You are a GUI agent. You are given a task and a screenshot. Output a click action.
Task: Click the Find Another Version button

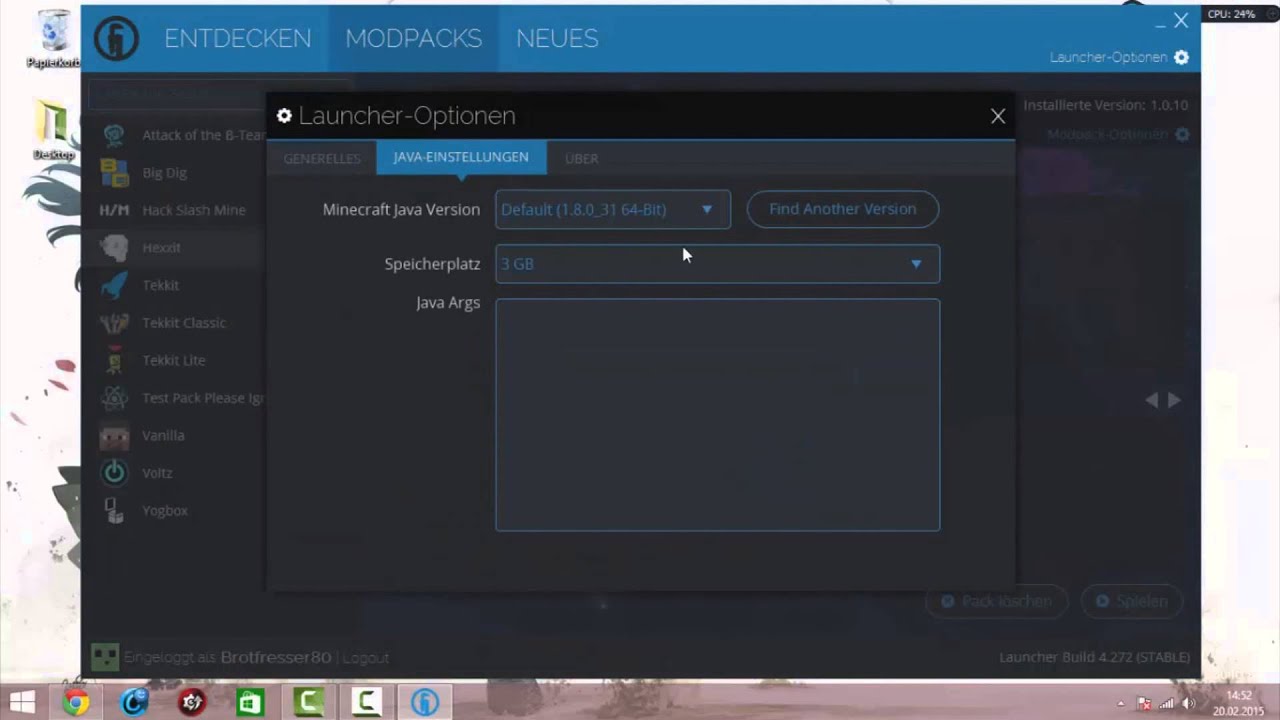pos(843,209)
